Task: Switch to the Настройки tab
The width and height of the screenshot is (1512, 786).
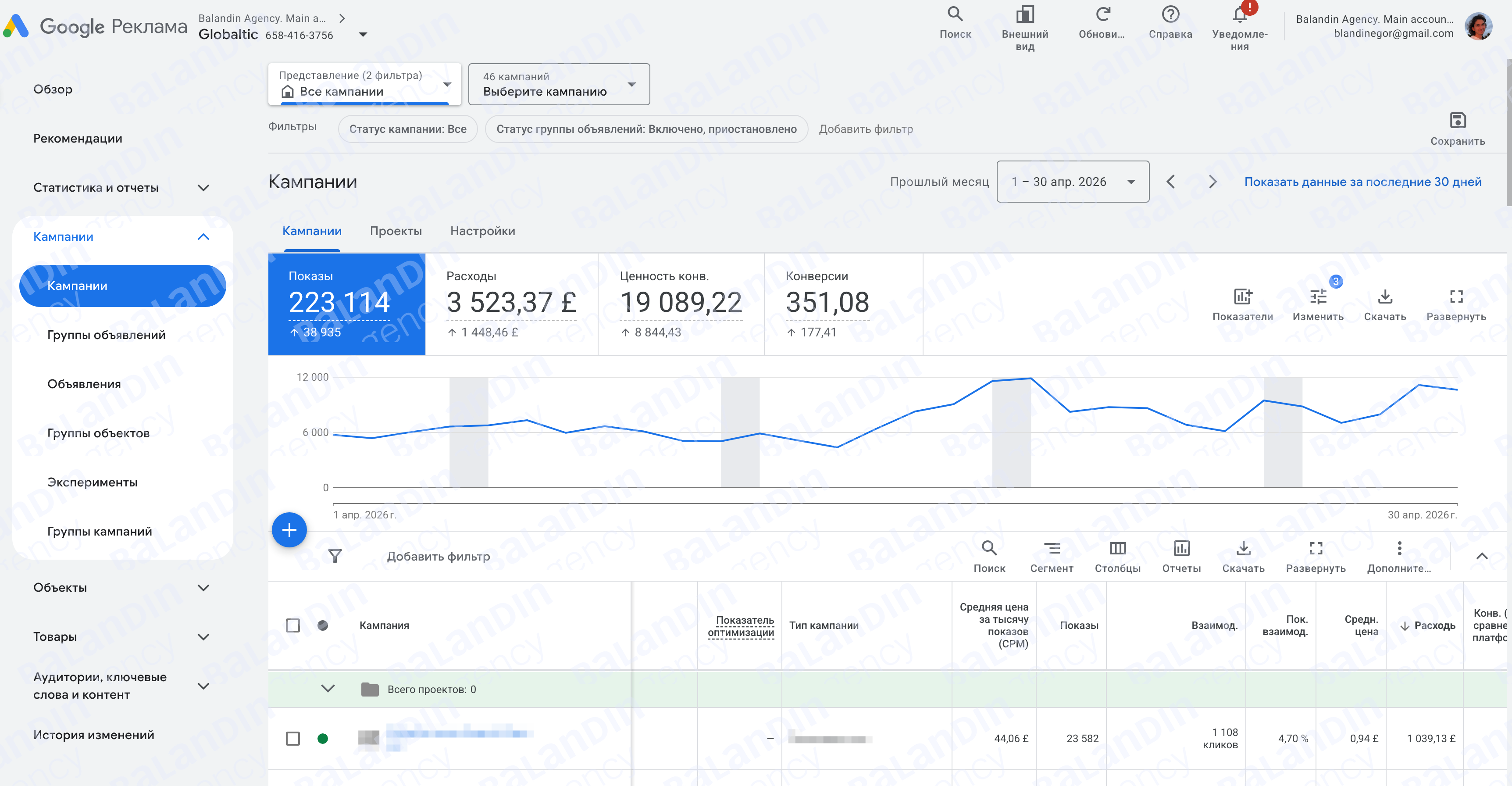Action: 482,231
